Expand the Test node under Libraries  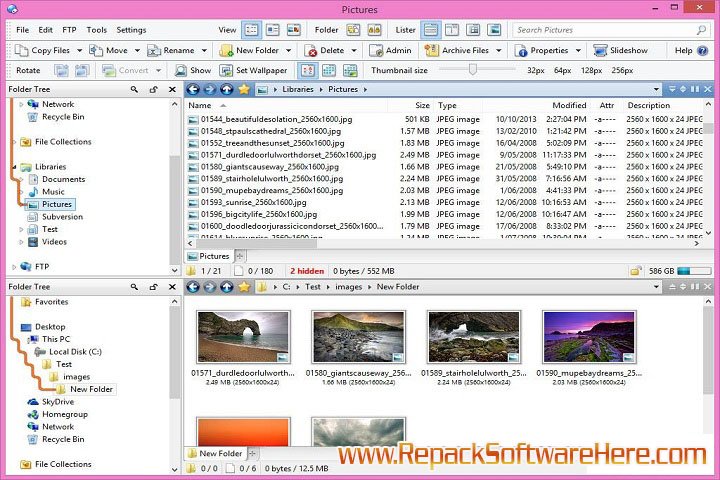point(22,229)
